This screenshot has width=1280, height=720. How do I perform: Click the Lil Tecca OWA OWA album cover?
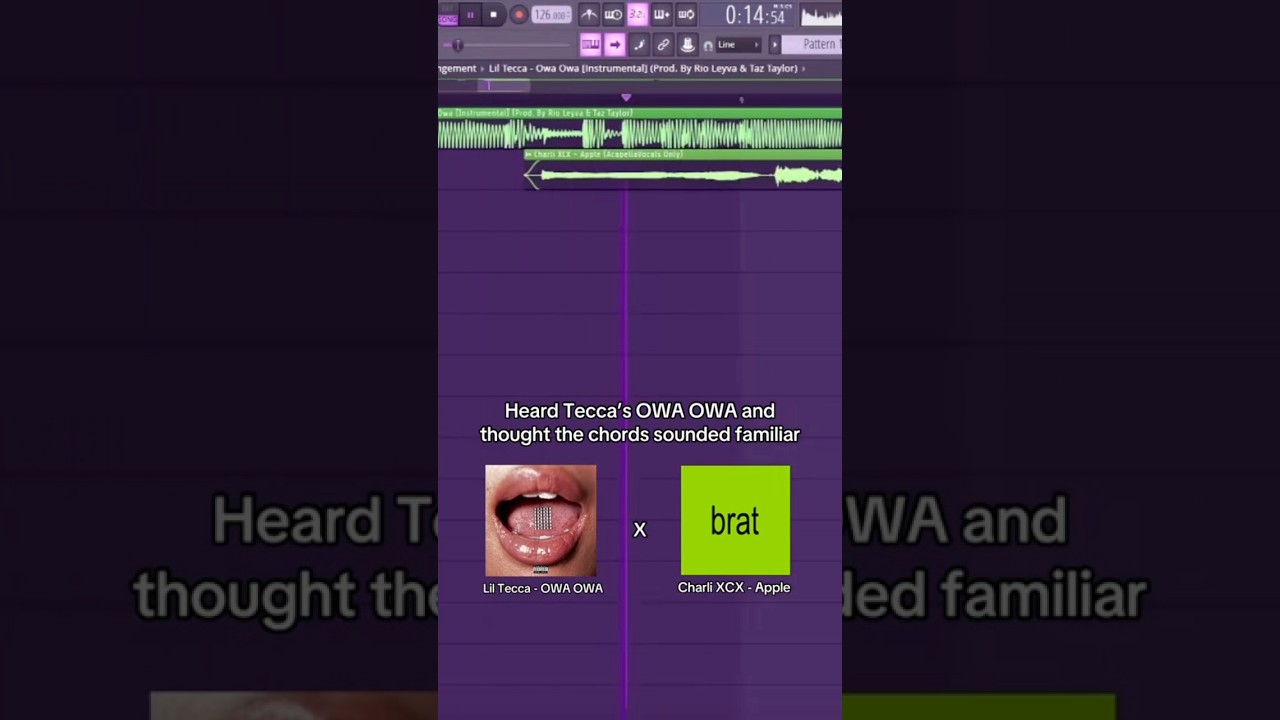coord(540,520)
